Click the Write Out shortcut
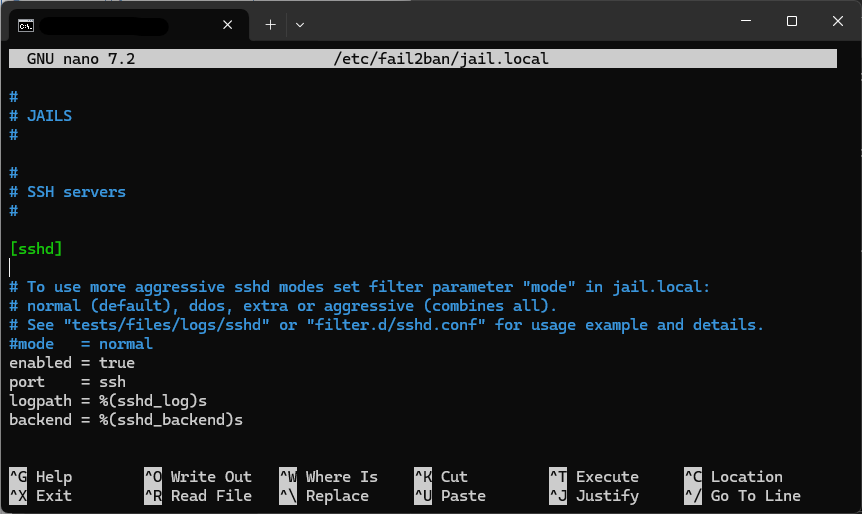The height and width of the screenshot is (514, 862). [x=210, y=477]
